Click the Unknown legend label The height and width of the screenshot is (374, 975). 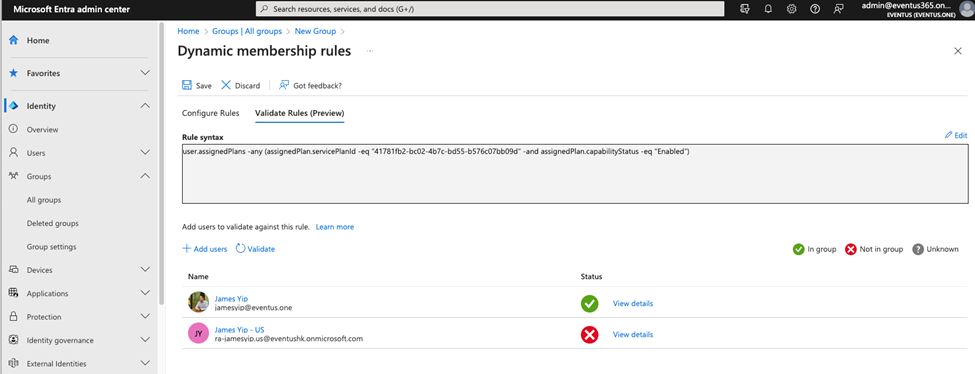tap(942, 249)
